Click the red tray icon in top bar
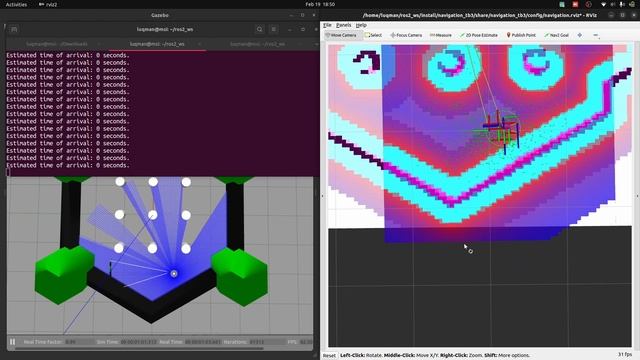The image size is (640, 360). click(x=575, y=4)
